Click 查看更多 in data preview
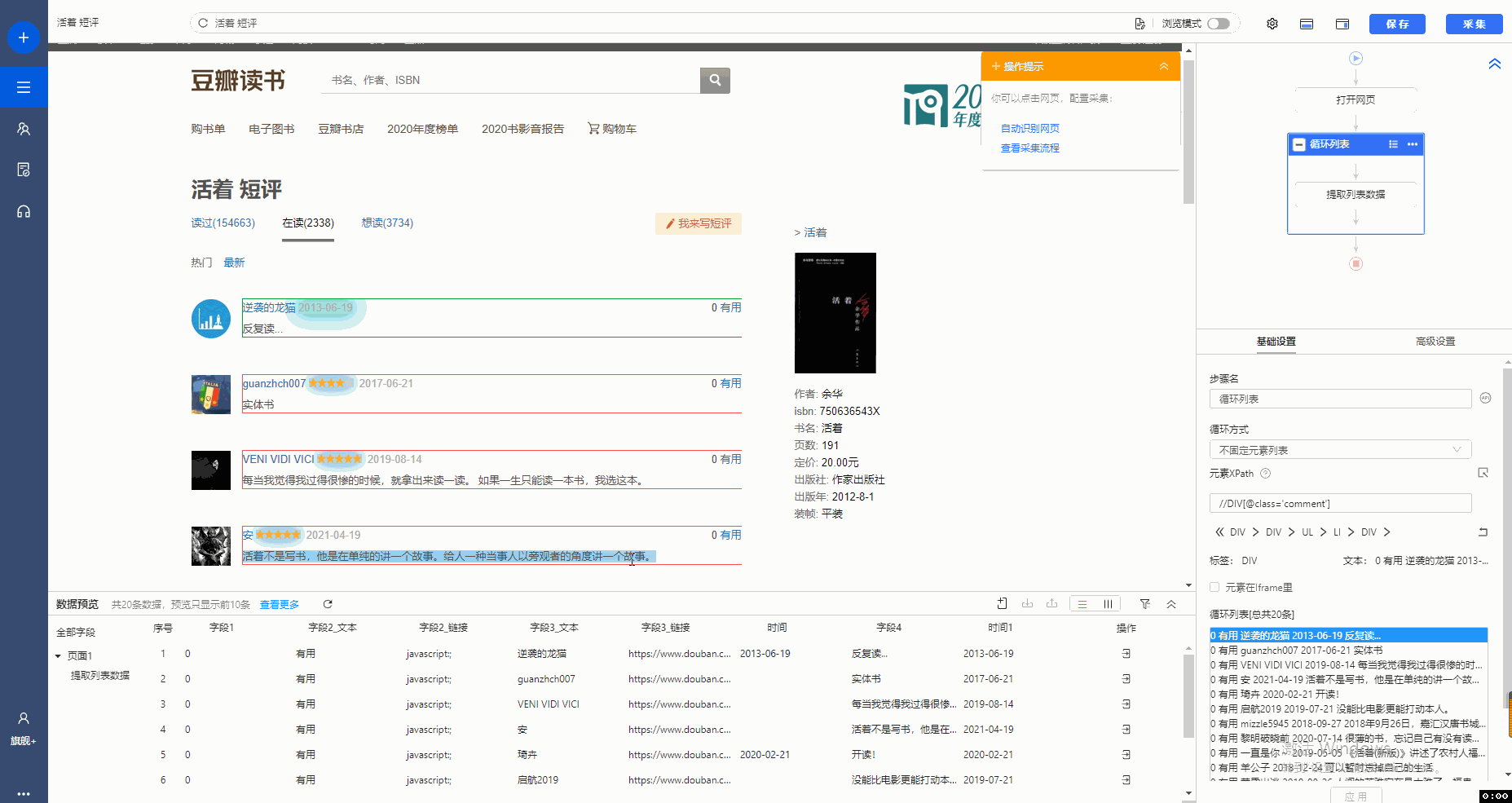This screenshot has height=803, width=1512. [x=280, y=604]
